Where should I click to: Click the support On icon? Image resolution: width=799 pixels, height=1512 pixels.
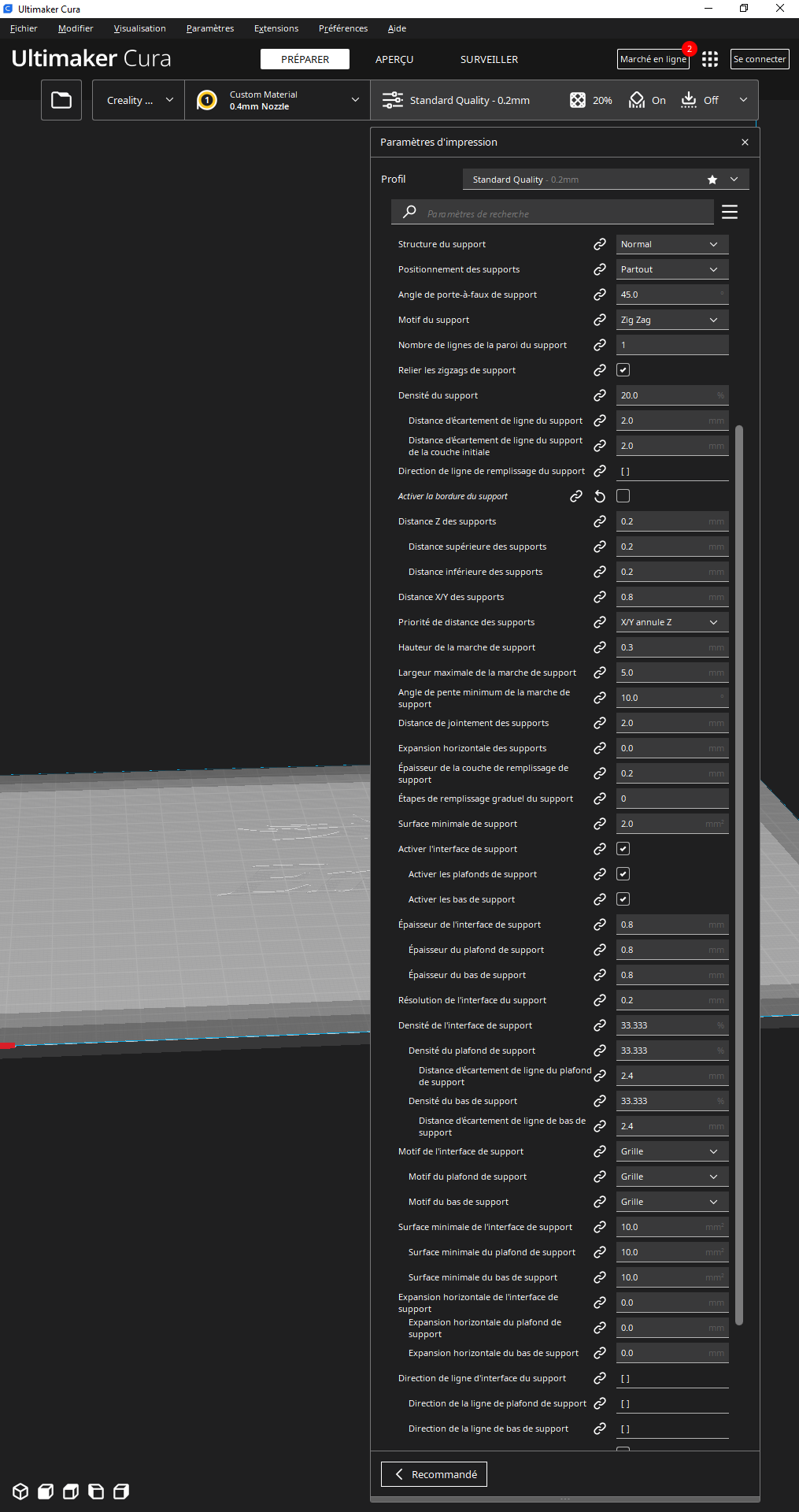tap(637, 100)
